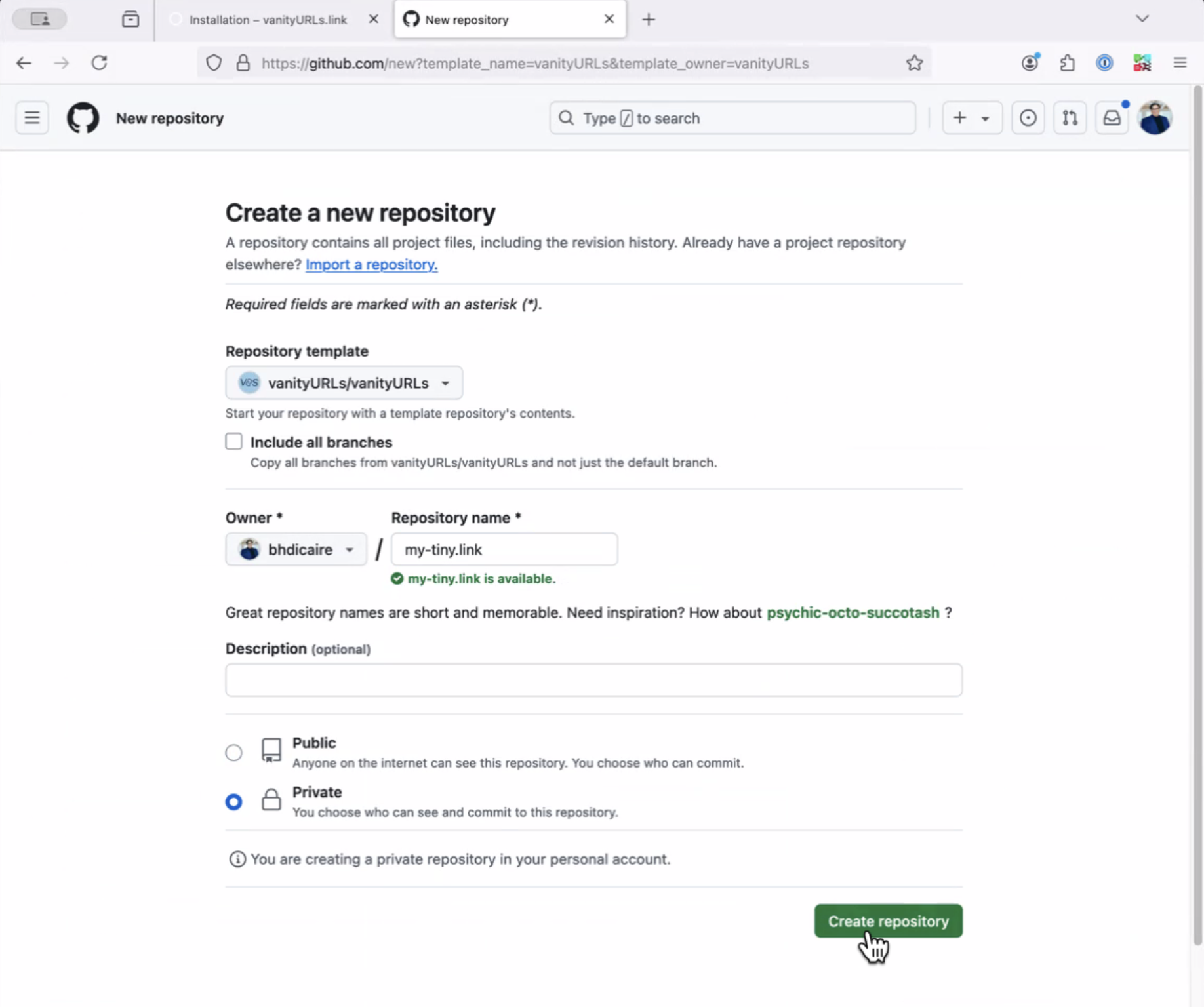Click the list all tabs chevron
This screenshot has height=1007, width=1204.
click(1142, 18)
